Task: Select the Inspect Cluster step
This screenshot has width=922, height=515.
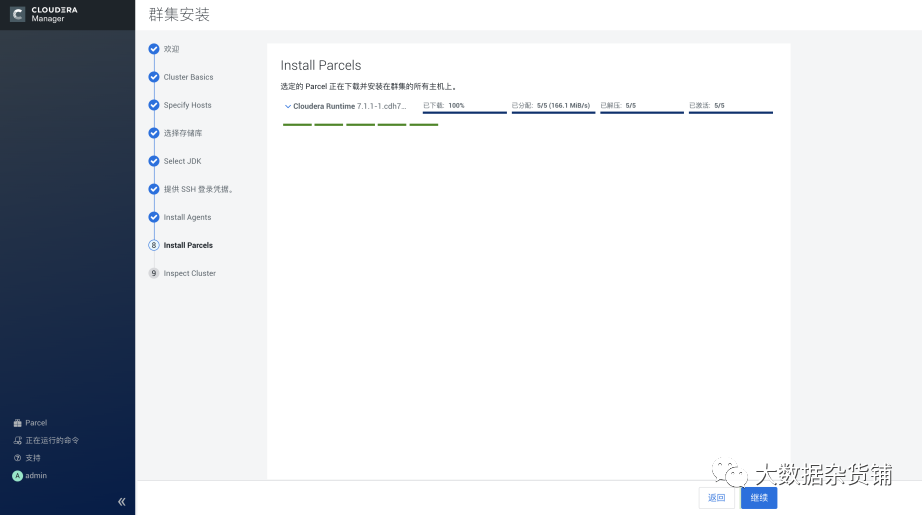Action: click(x=189, y=273)
